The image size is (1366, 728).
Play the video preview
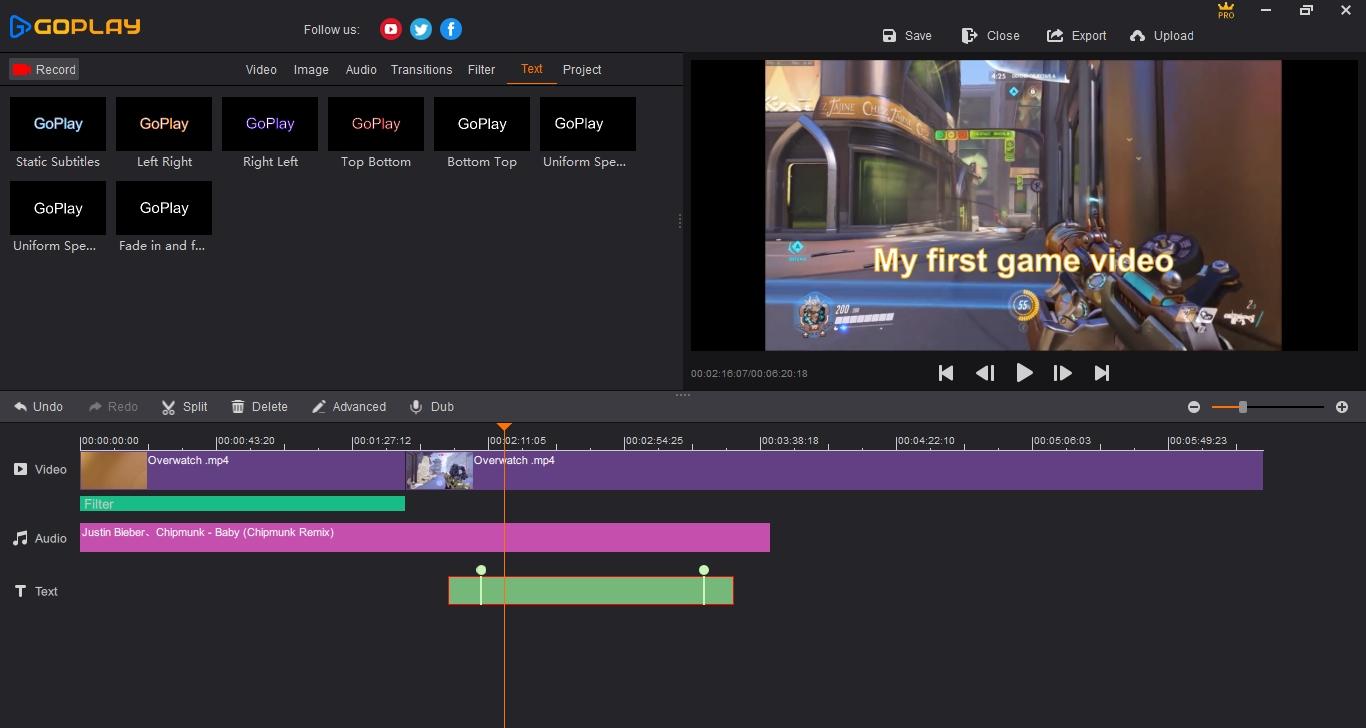click(1024, 373)
